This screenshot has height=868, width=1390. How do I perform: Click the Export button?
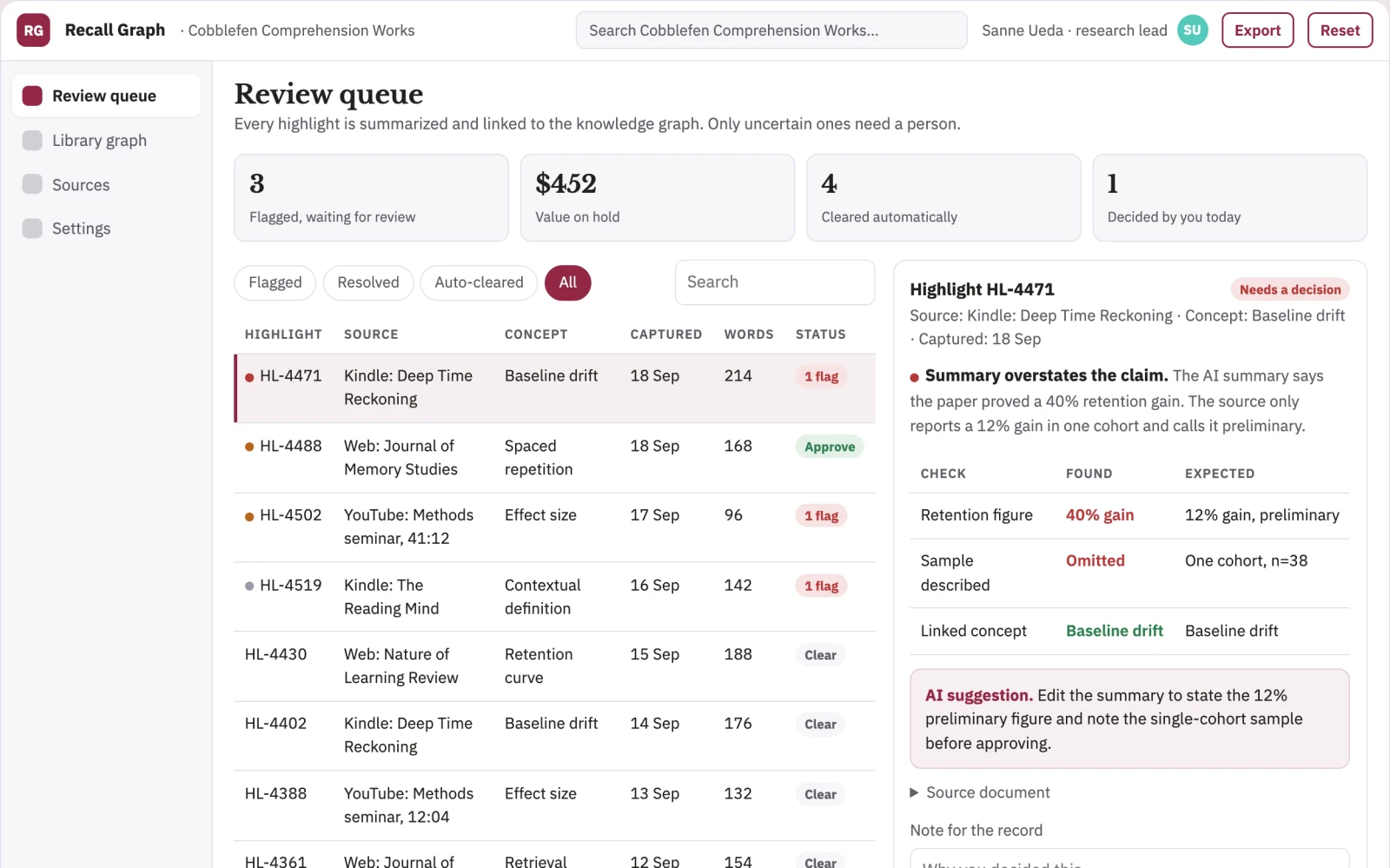[1257, 30]
